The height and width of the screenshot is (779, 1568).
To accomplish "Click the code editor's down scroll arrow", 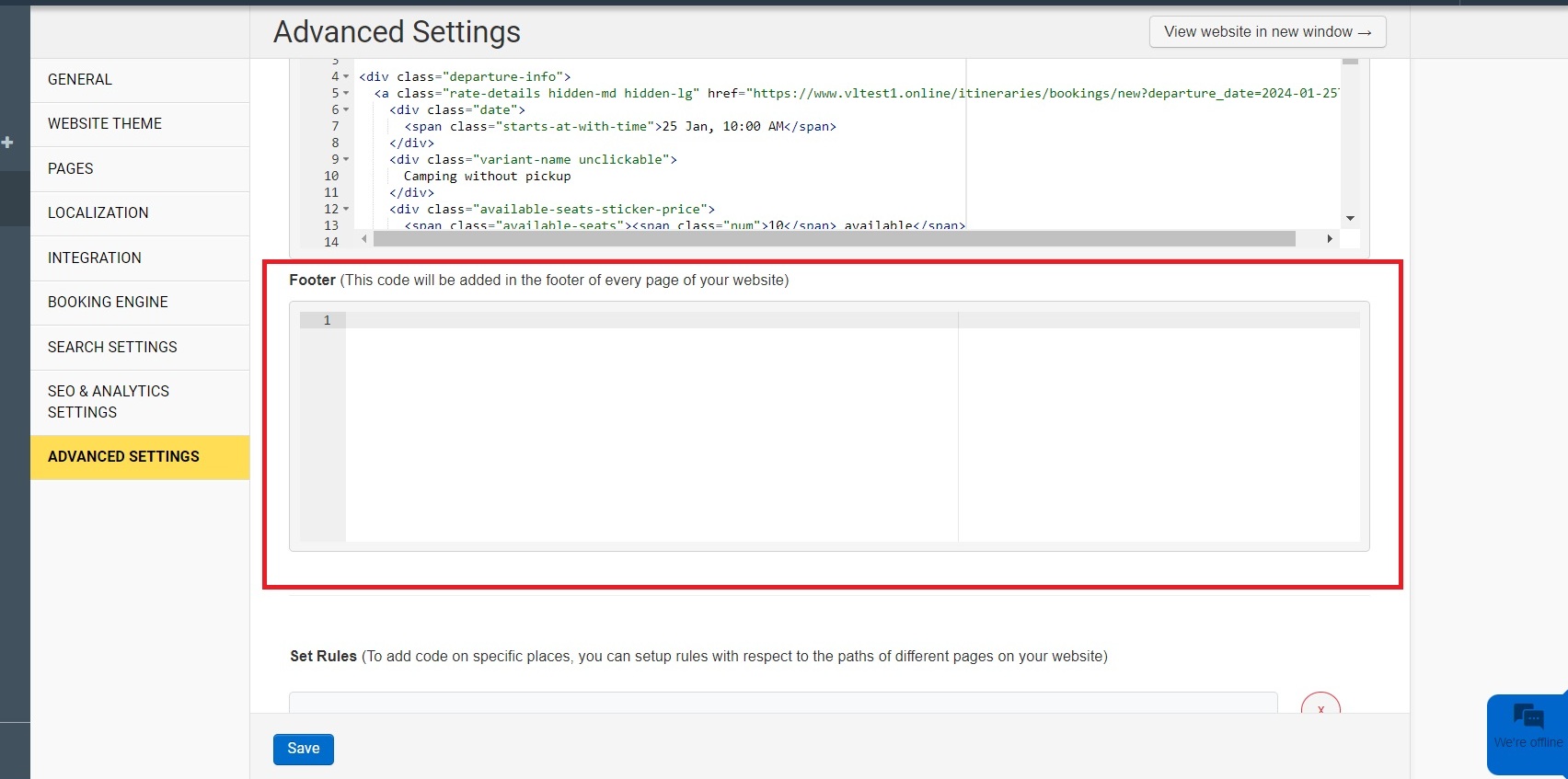I will tap(1350, 219).
